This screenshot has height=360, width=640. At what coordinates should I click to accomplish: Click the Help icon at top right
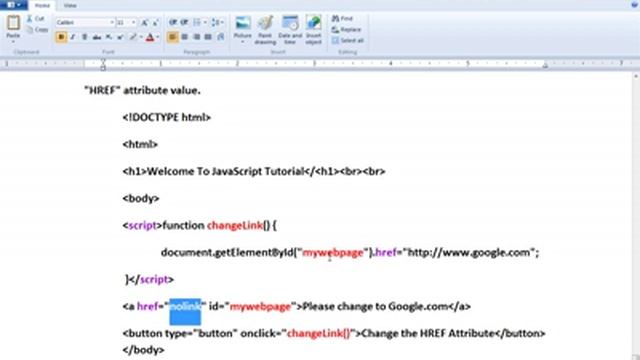pos(635,4)
